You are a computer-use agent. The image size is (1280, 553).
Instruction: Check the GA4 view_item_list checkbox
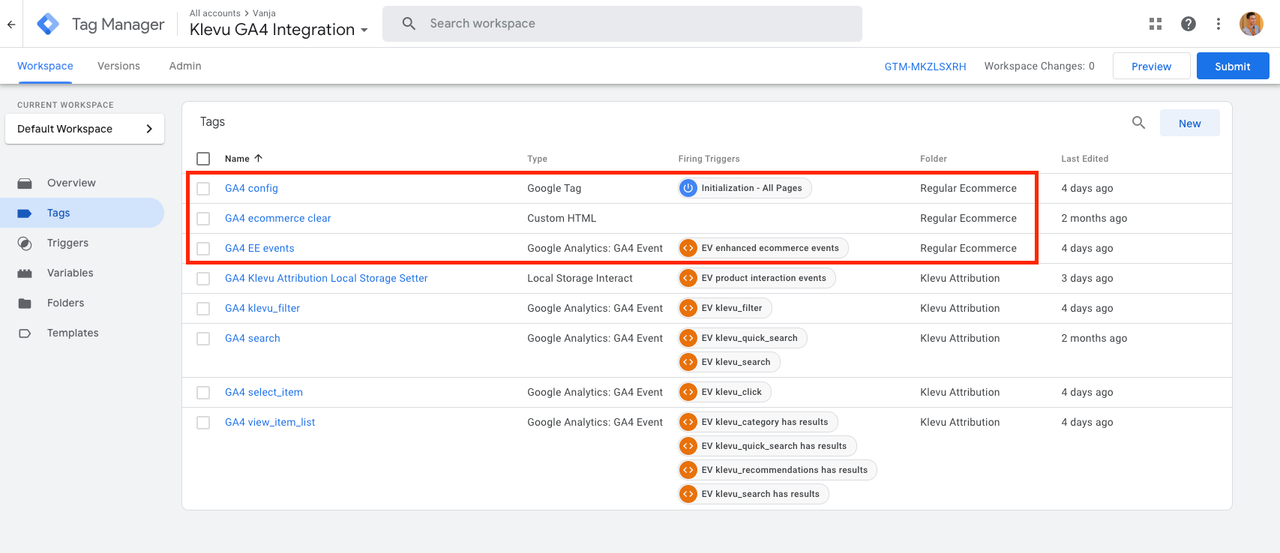tap(204, 422)
